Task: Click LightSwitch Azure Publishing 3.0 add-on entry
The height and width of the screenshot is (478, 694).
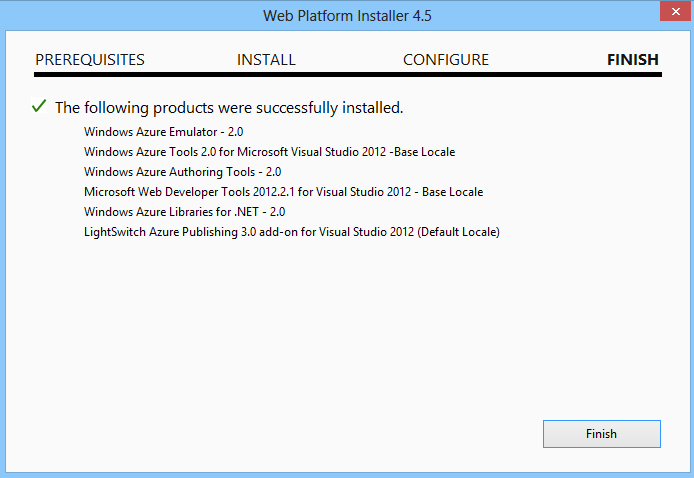Action: [x=292, y=232]
